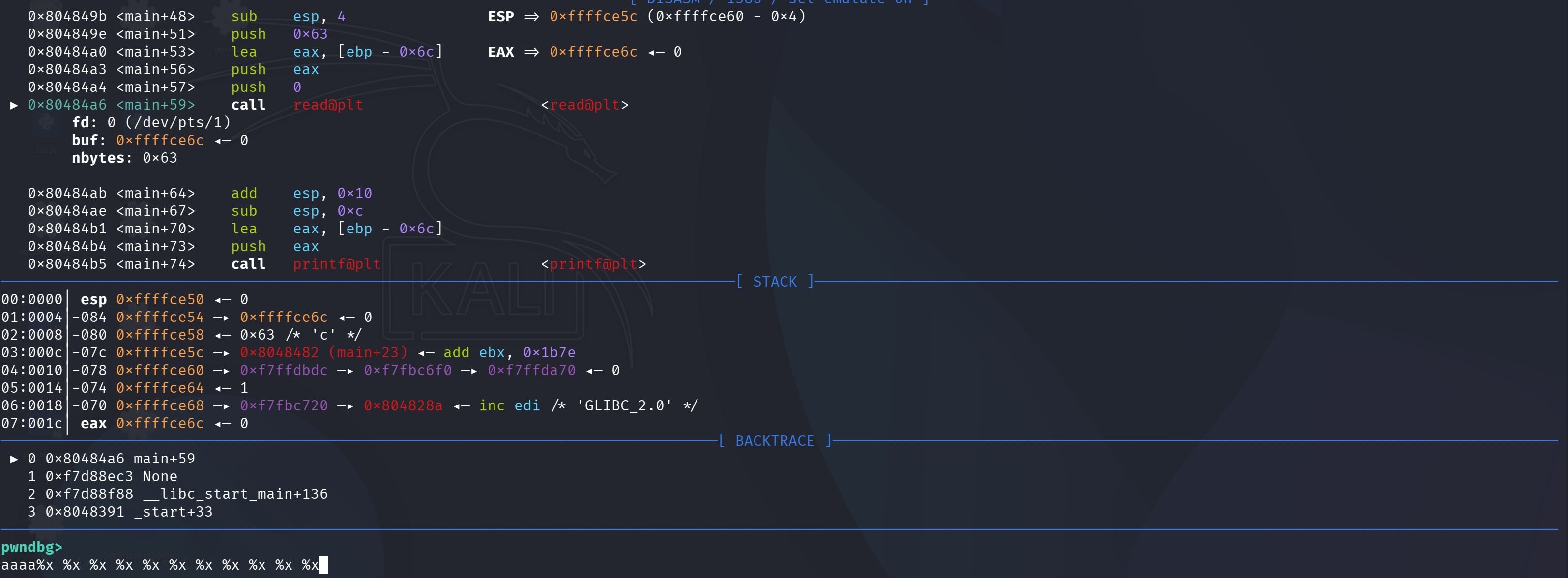Click the address 0x80484b1 at main+70
The width and height of the screenshot is (1568, 578).
click(67, 228)
